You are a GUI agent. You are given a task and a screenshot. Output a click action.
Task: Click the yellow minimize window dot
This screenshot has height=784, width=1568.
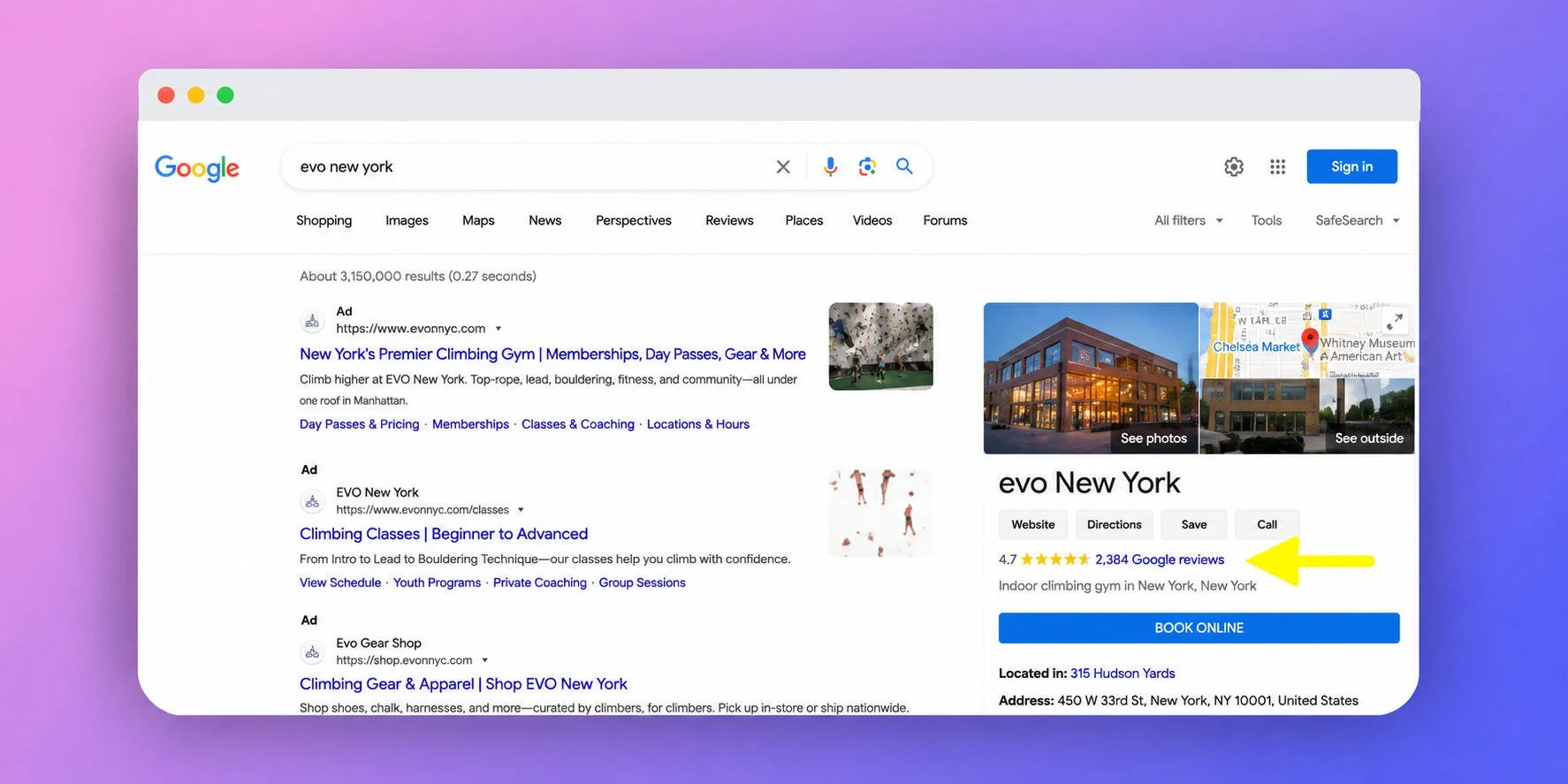[196, 95]
